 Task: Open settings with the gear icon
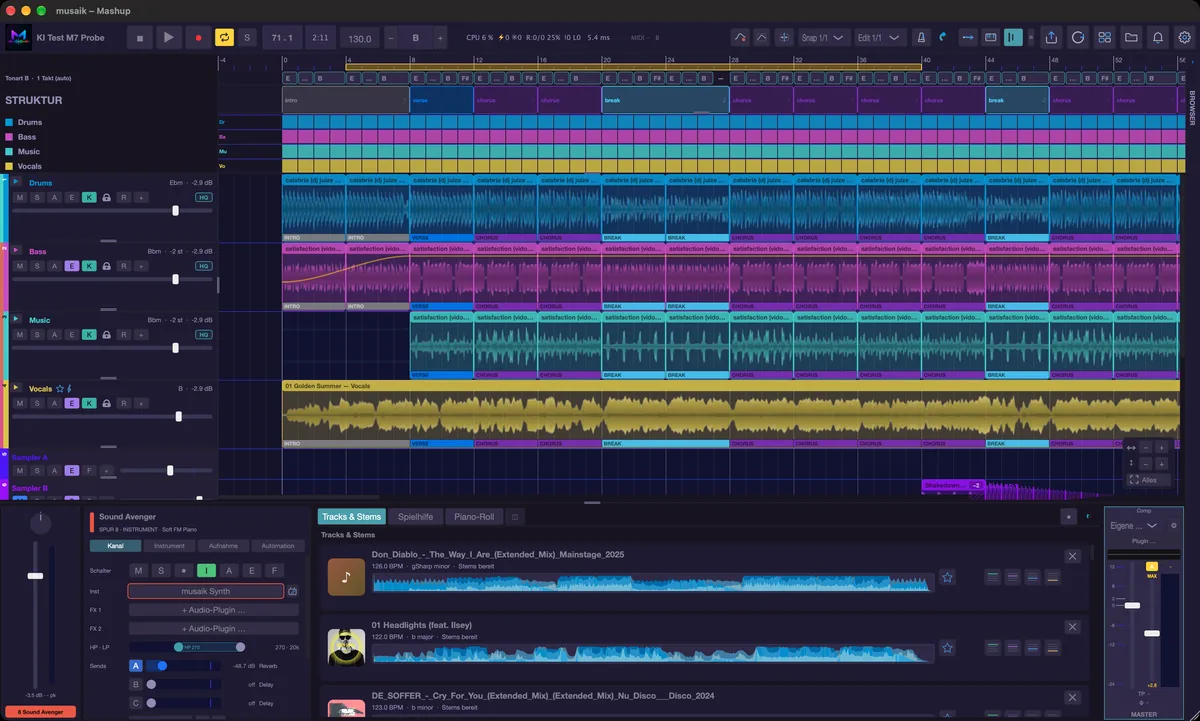pyautogui.click(x=1185, y=38)
